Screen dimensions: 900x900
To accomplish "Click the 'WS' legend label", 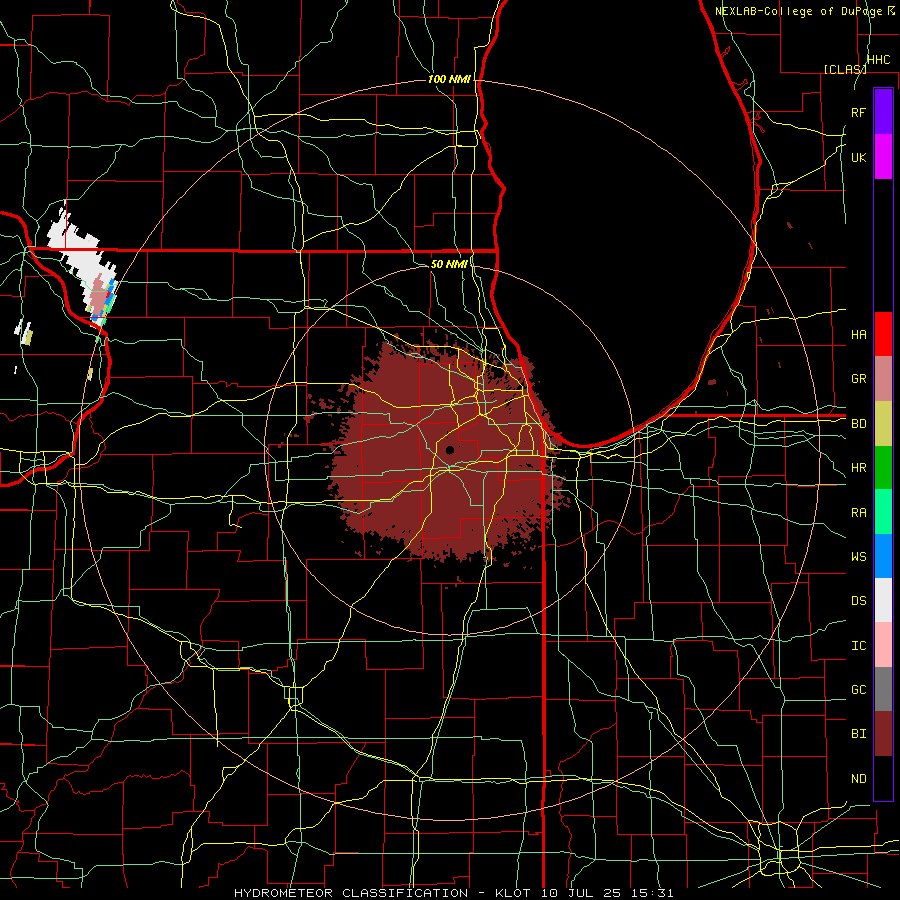I will [858, 556].
